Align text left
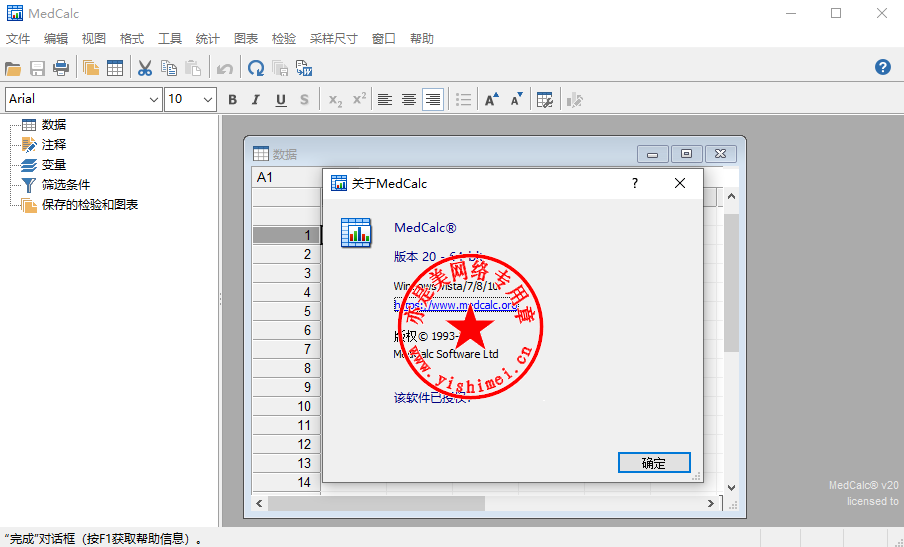904x547 pixels. click(x=385, y=100)
